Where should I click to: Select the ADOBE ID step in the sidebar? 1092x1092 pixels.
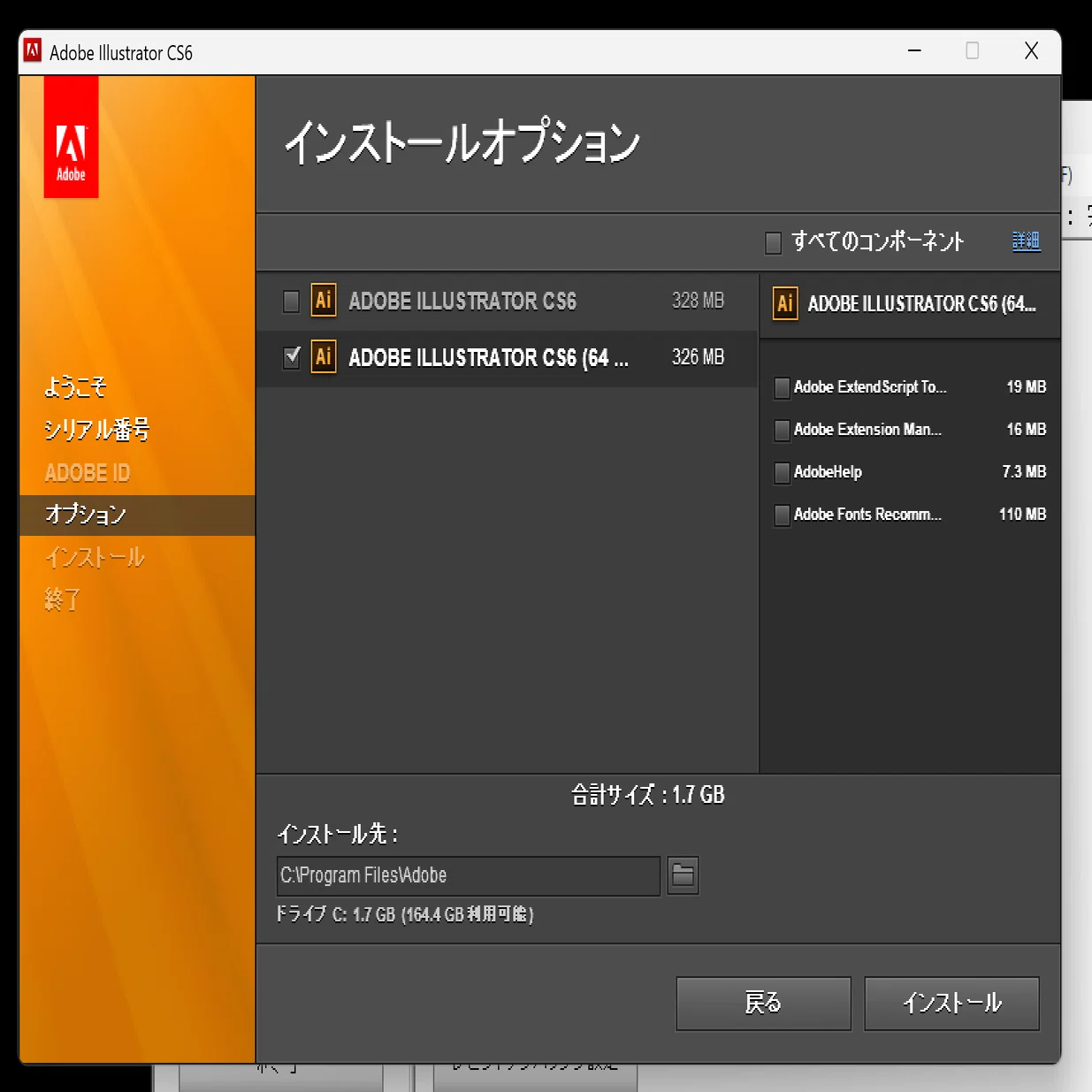pyautogui.click(x=87, y=473)
